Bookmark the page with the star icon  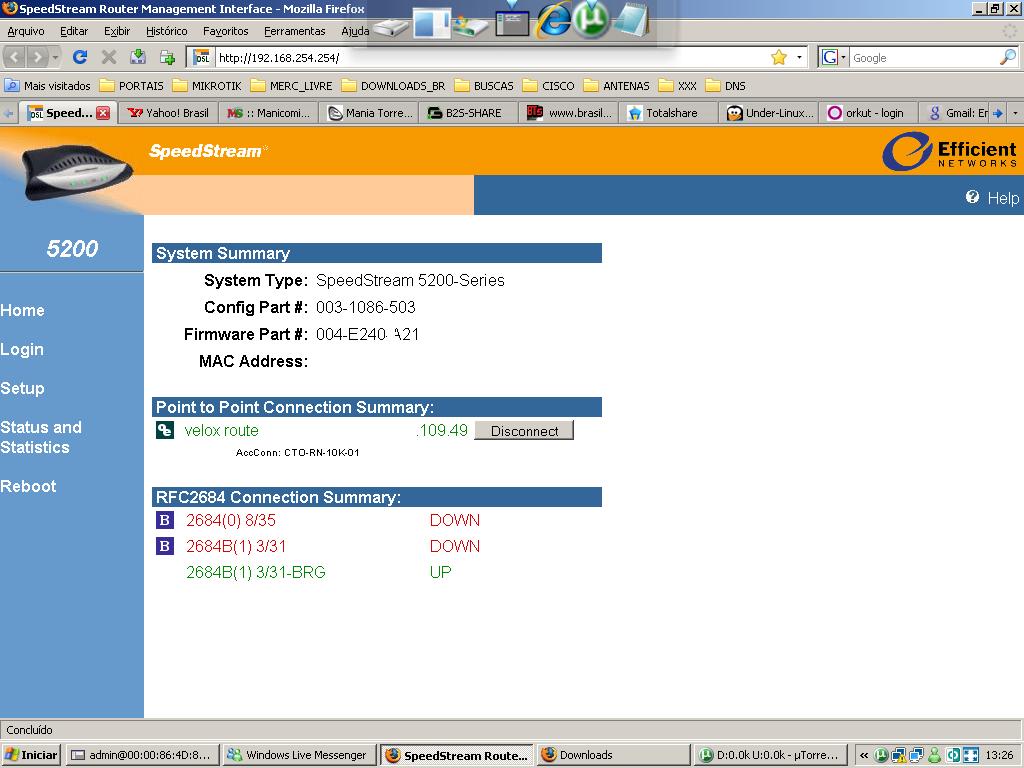tap(778, 57)
